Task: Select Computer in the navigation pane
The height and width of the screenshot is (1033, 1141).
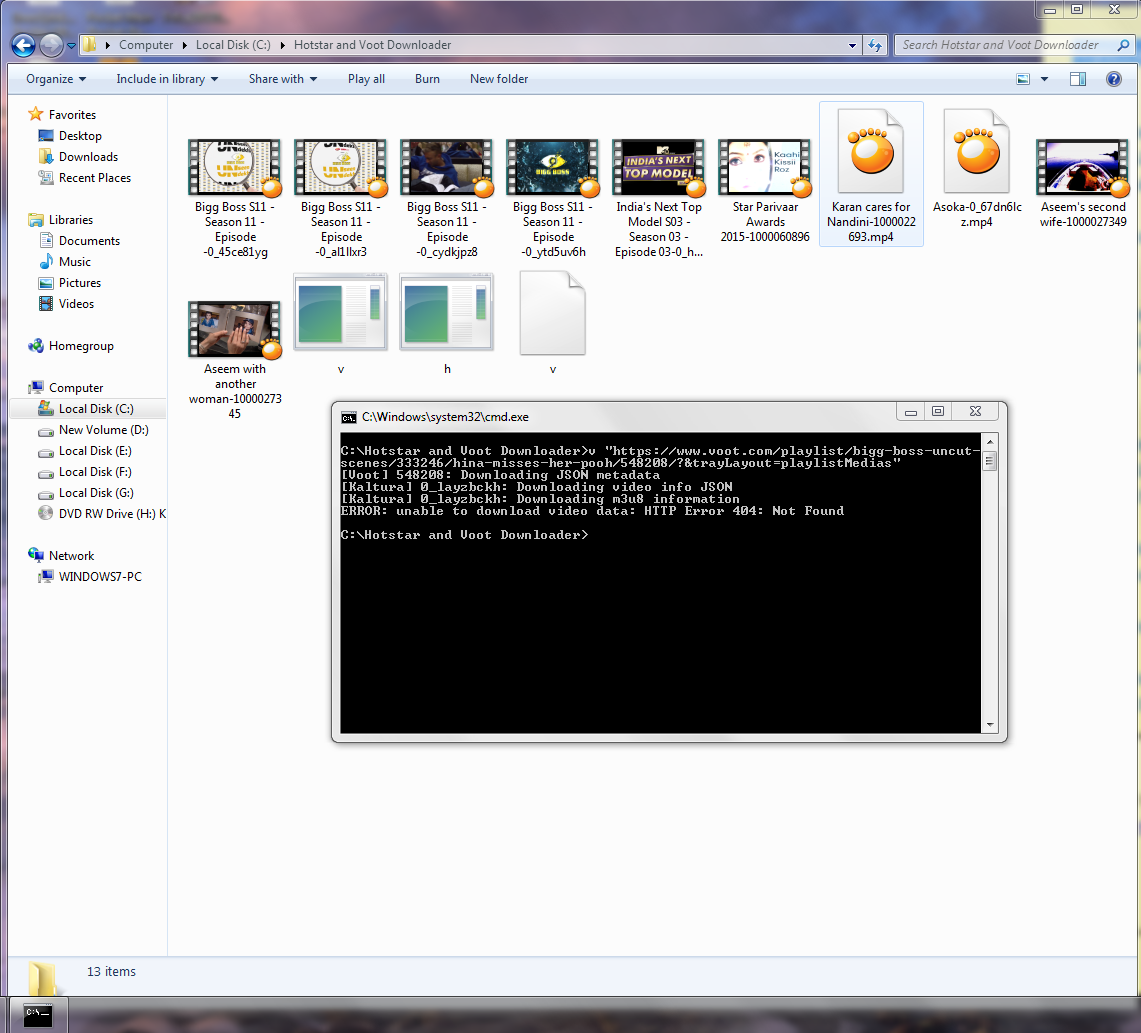Action: (76, 388)
